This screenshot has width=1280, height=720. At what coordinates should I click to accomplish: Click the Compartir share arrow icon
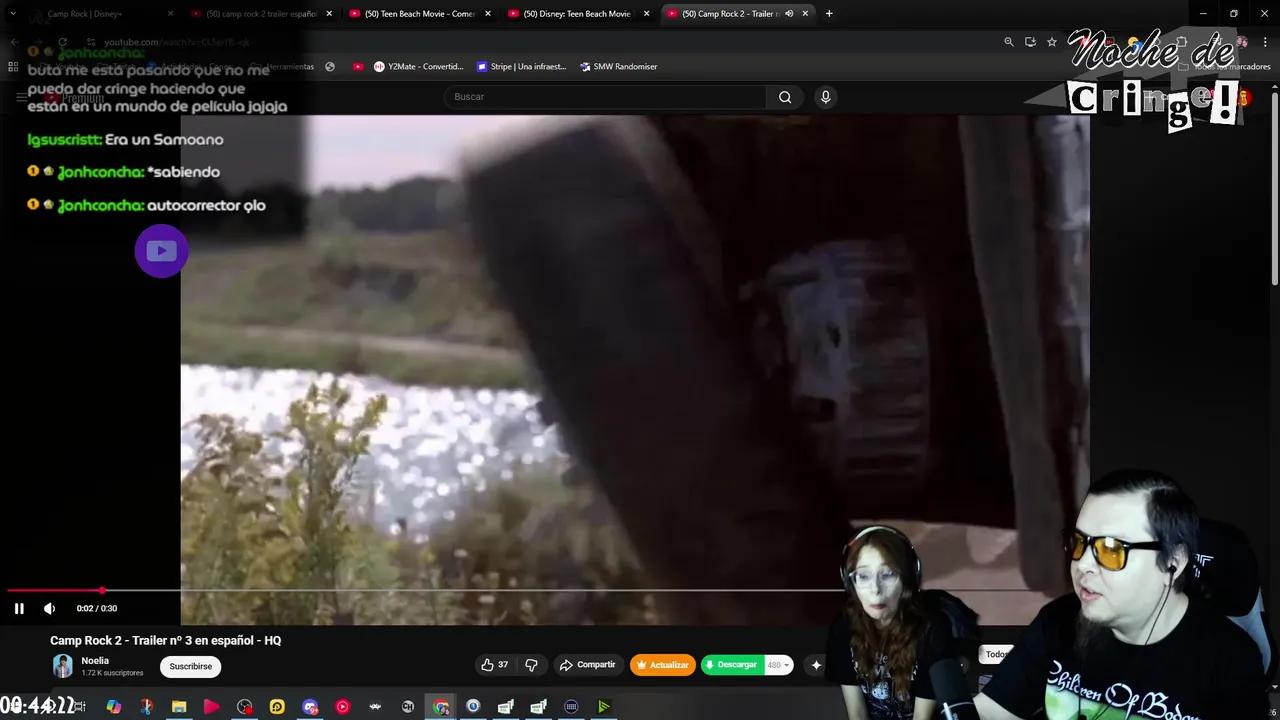(x=566, y=664)
